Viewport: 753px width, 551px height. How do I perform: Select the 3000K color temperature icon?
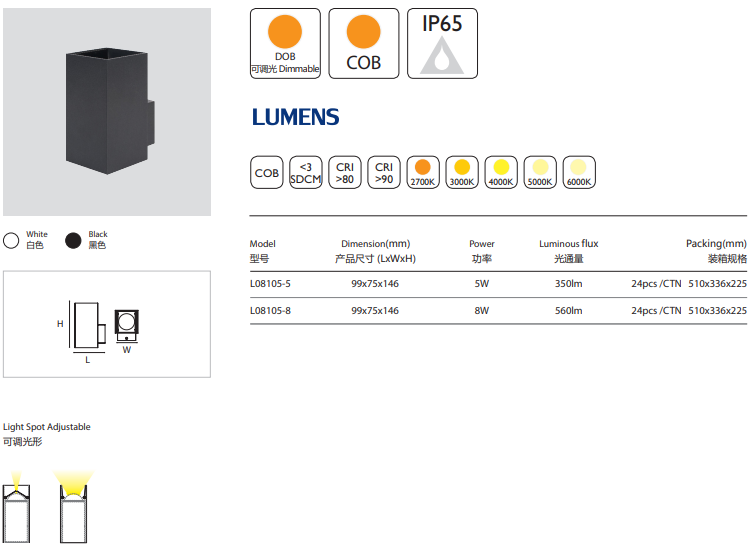point(461,172)
